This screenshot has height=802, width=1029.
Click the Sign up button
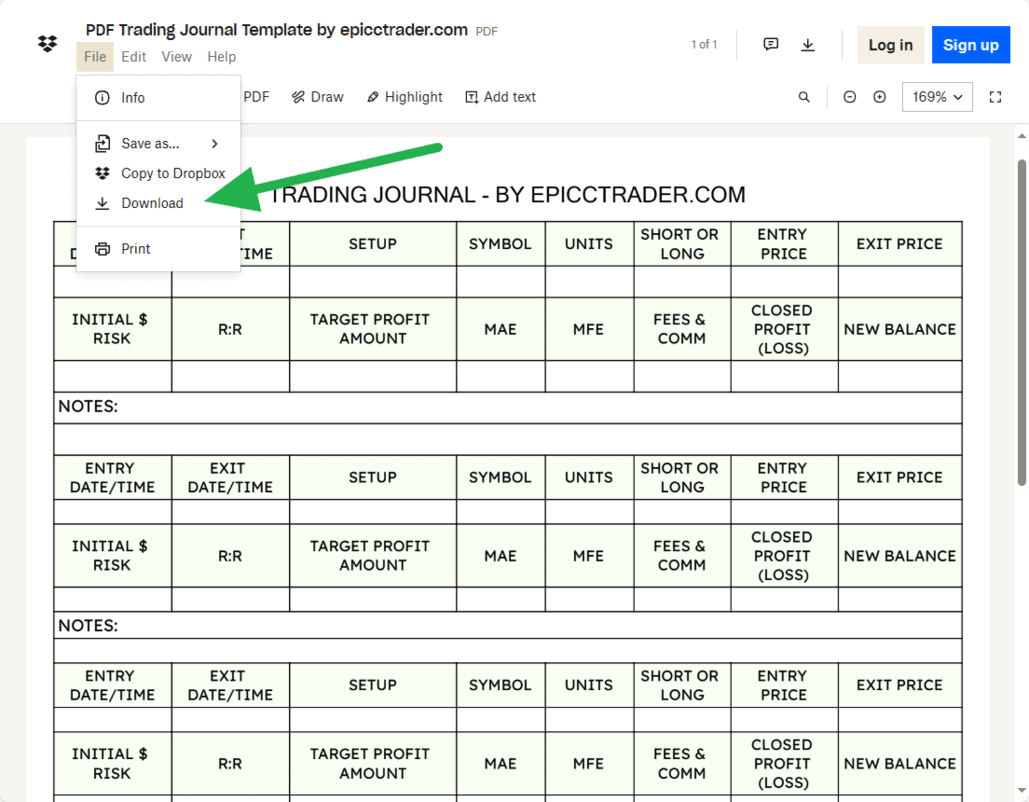click(971, 45)
